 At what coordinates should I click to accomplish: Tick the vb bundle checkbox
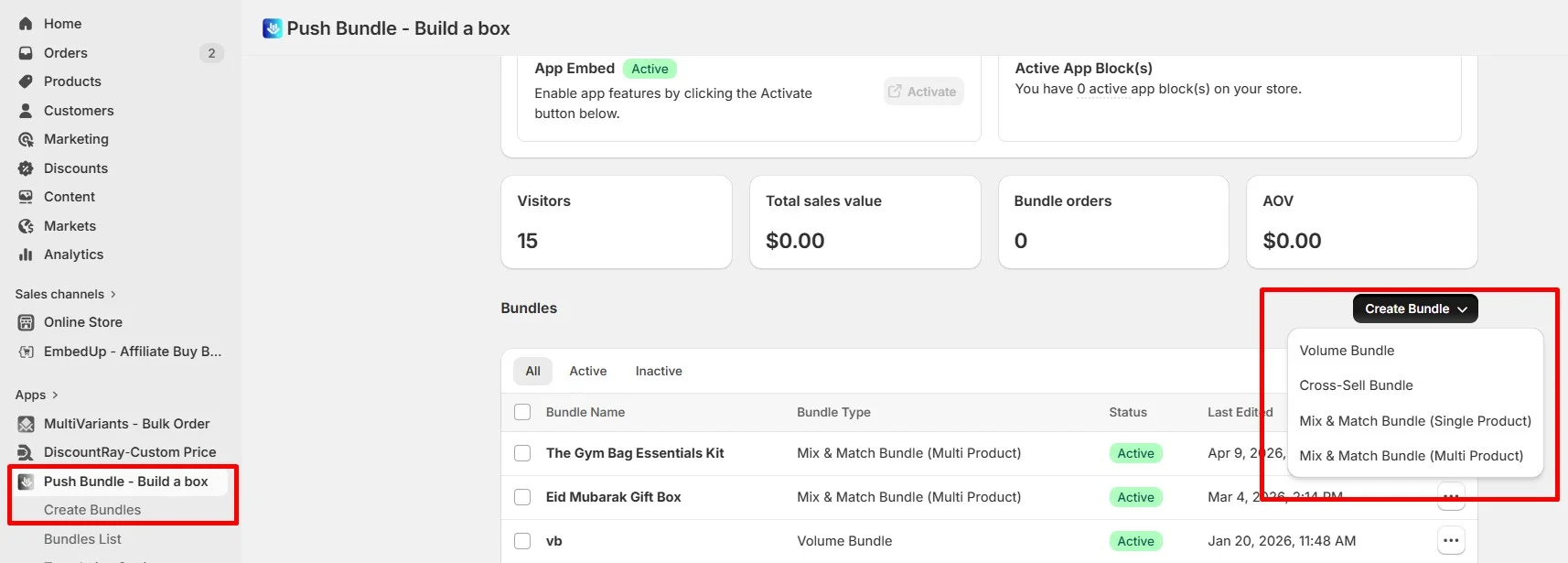coord(522,541)
